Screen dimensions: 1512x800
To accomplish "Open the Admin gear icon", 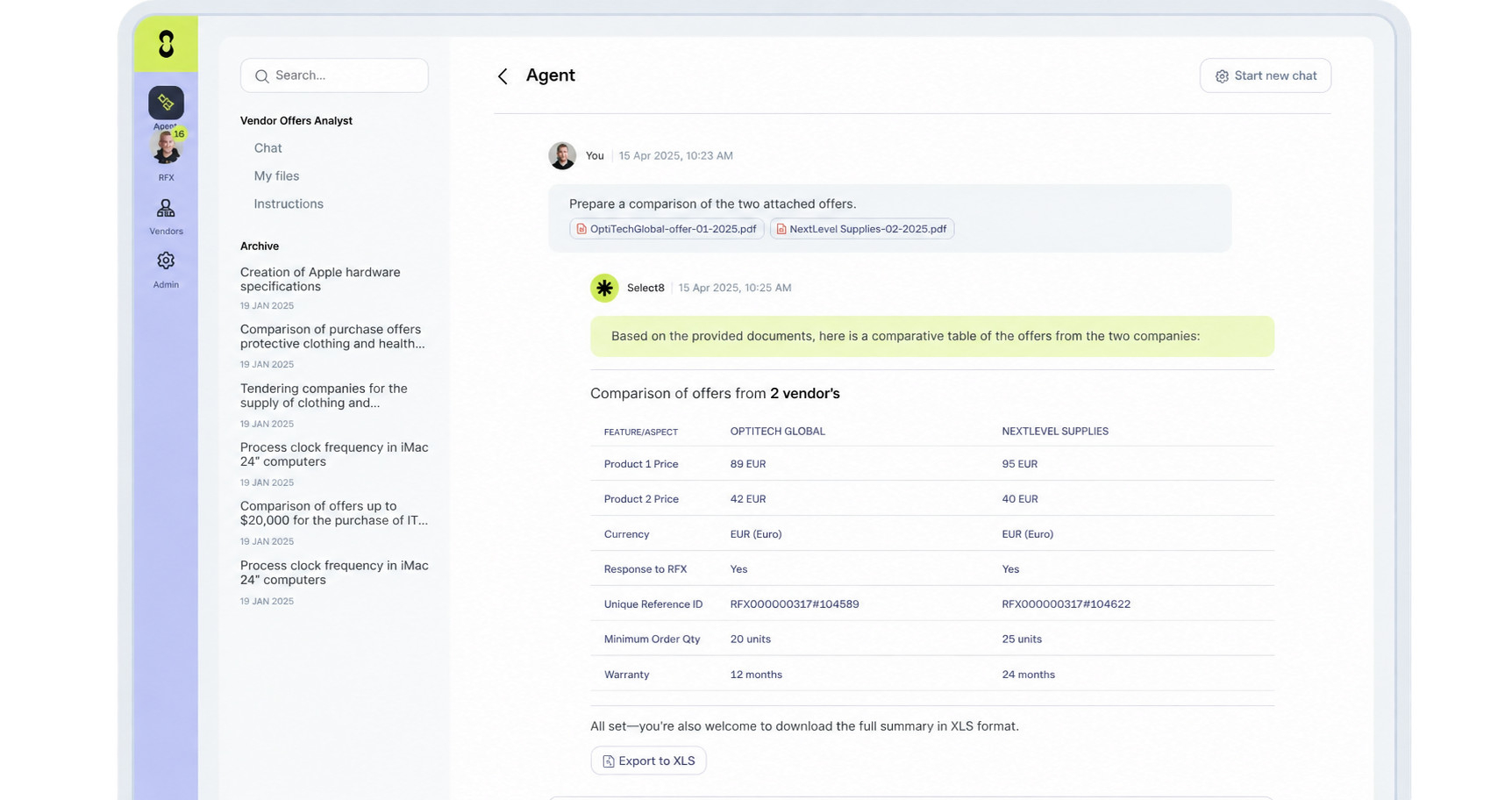I will 166,261.
